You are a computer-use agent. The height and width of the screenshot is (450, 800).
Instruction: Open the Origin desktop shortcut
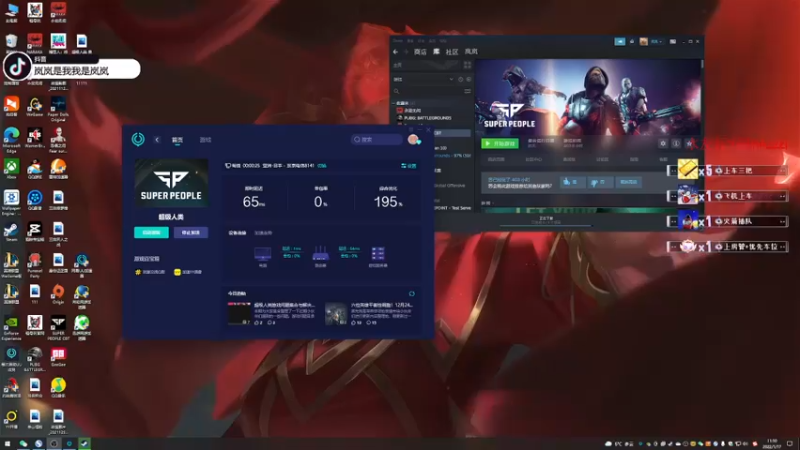(58, 294)
